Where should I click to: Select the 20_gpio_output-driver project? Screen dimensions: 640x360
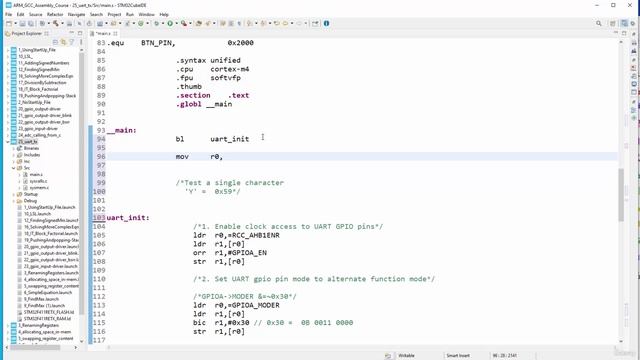(39, 109)
